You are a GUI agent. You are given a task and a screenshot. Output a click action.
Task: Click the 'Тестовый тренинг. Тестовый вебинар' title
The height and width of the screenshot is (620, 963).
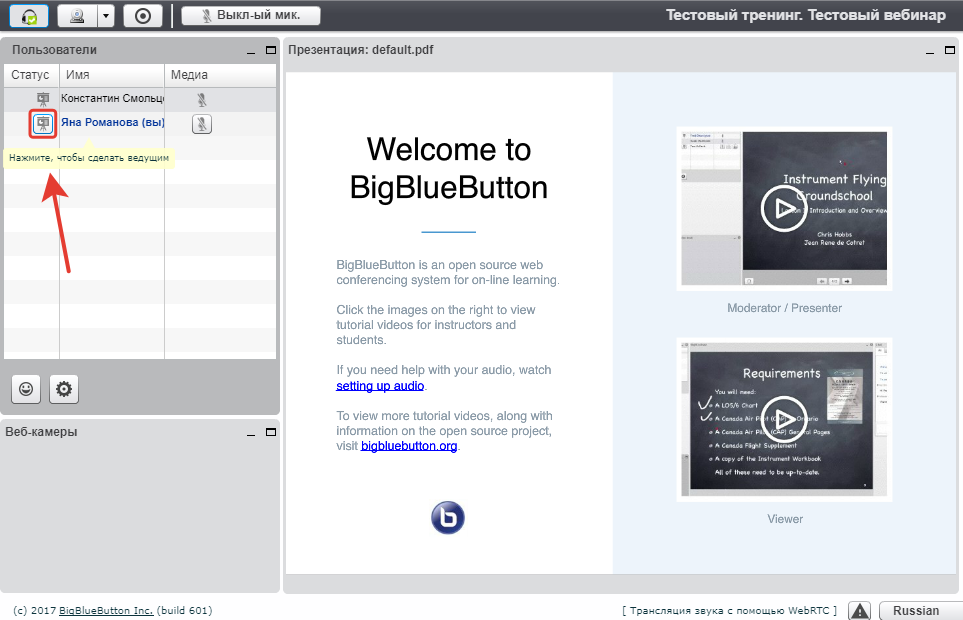[x=806, y=15]
